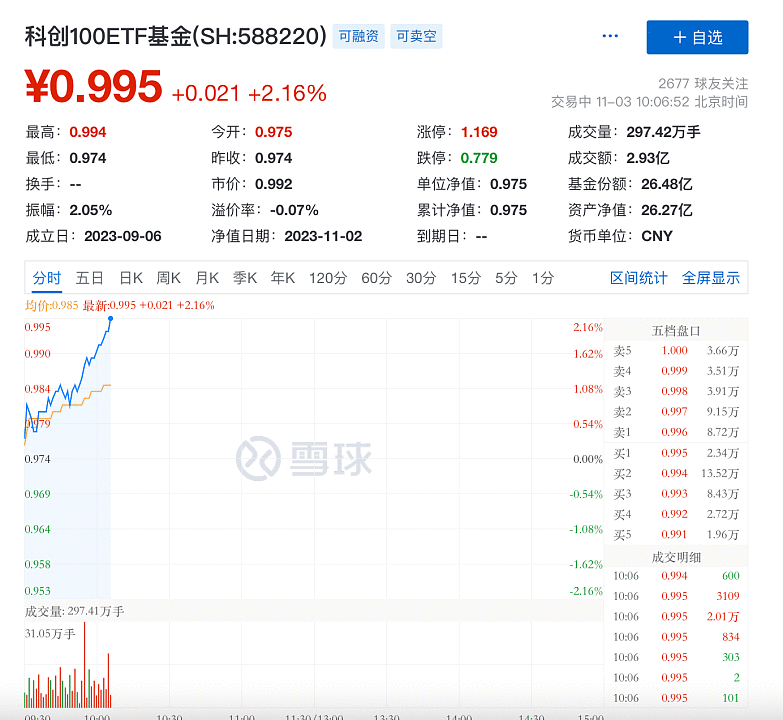Image resolution: width=783 pixels, height=720 pixels.
Task: Click the 买2 order row at 0.994
Action: (676, 473)
